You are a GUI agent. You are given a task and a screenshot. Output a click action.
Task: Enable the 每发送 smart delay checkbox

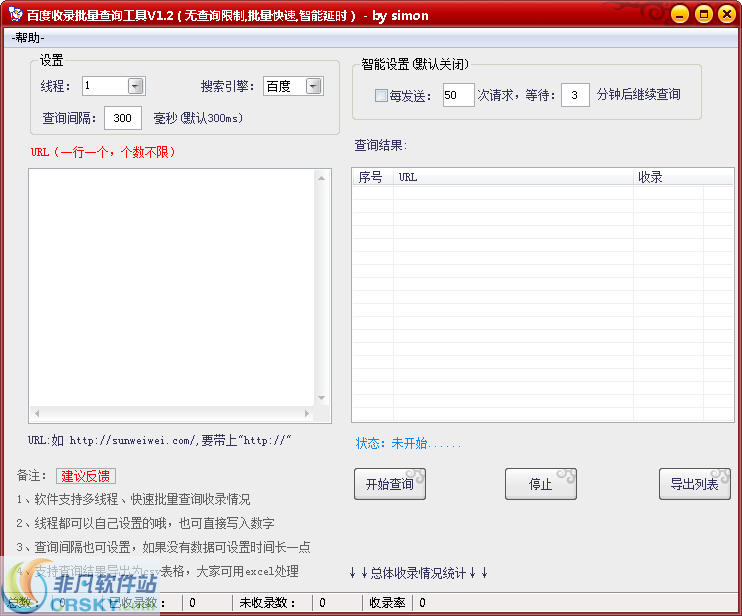coord(381,96)
